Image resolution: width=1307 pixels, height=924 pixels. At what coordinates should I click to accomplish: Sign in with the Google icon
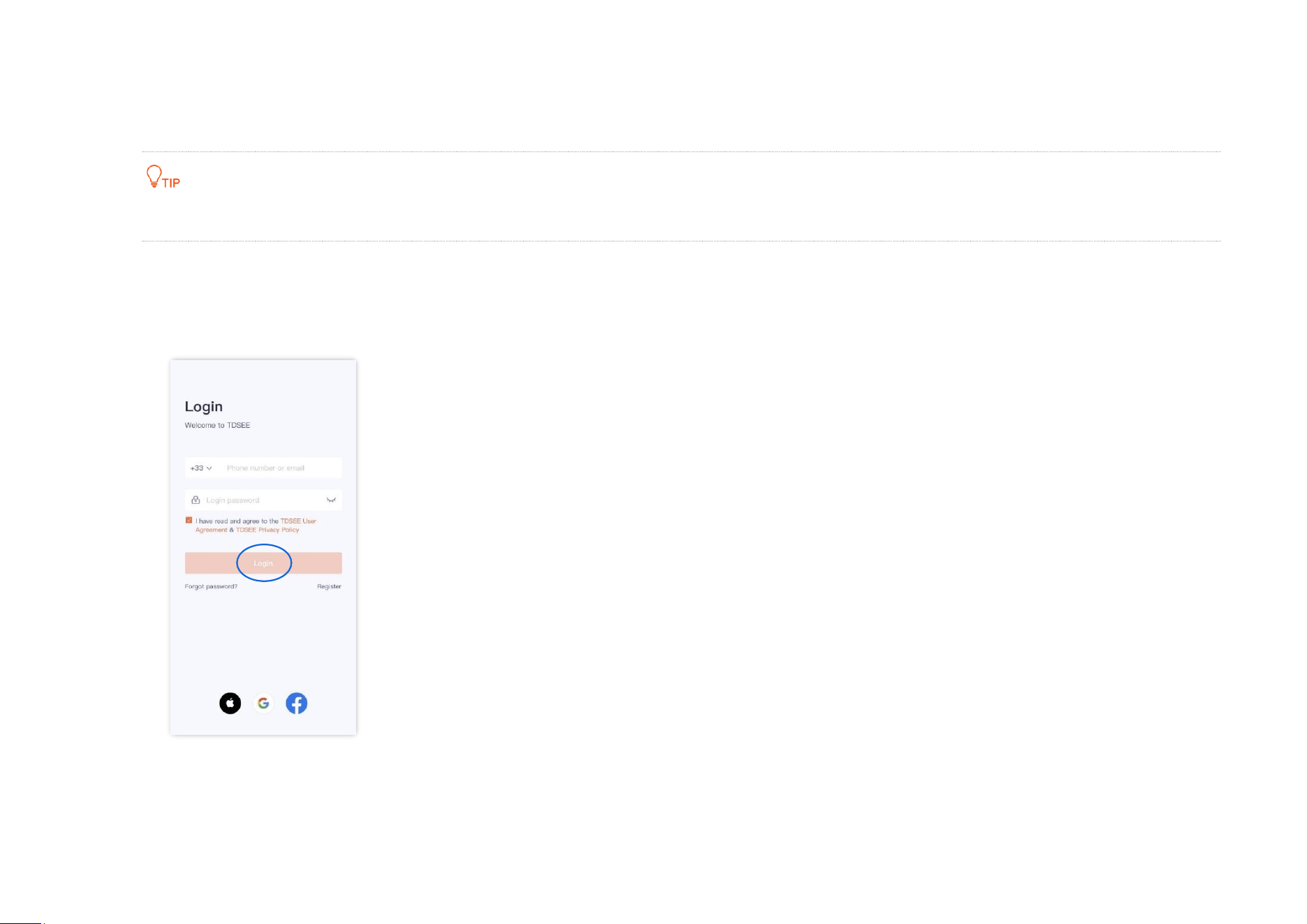pyautogui.click(x=263, y=703)
